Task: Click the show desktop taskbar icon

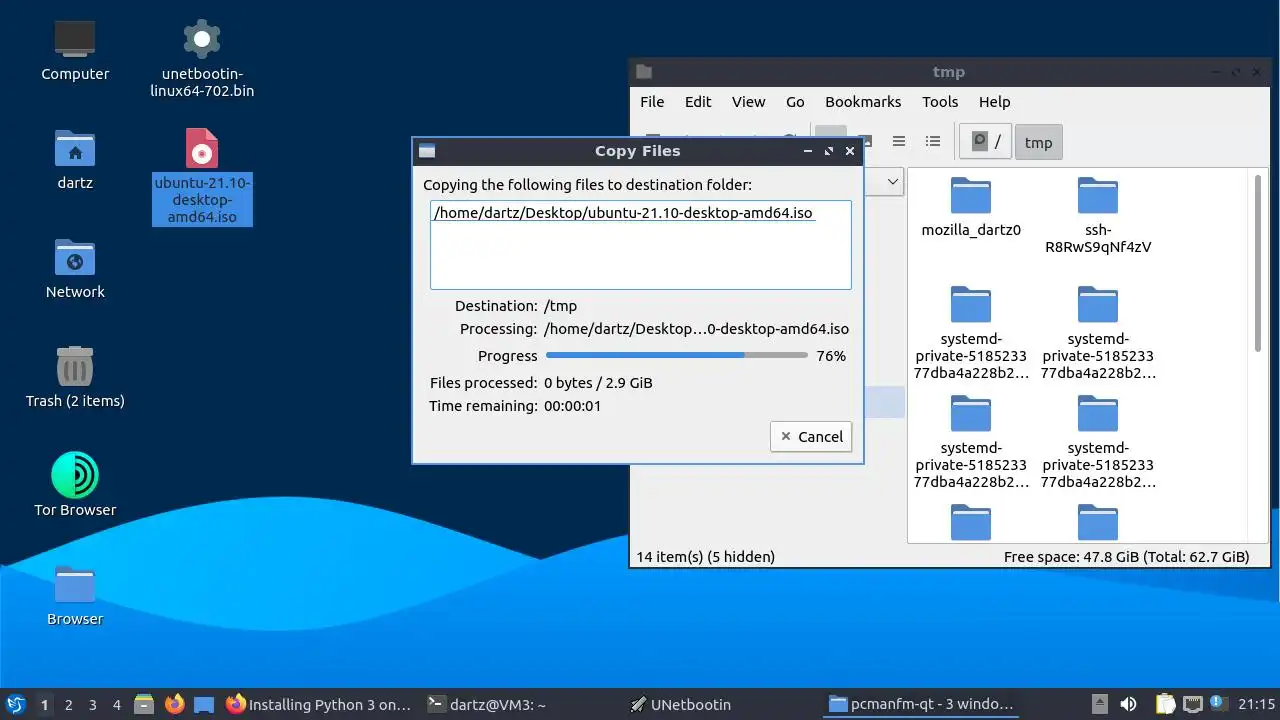Action: (x=204, y=704)
